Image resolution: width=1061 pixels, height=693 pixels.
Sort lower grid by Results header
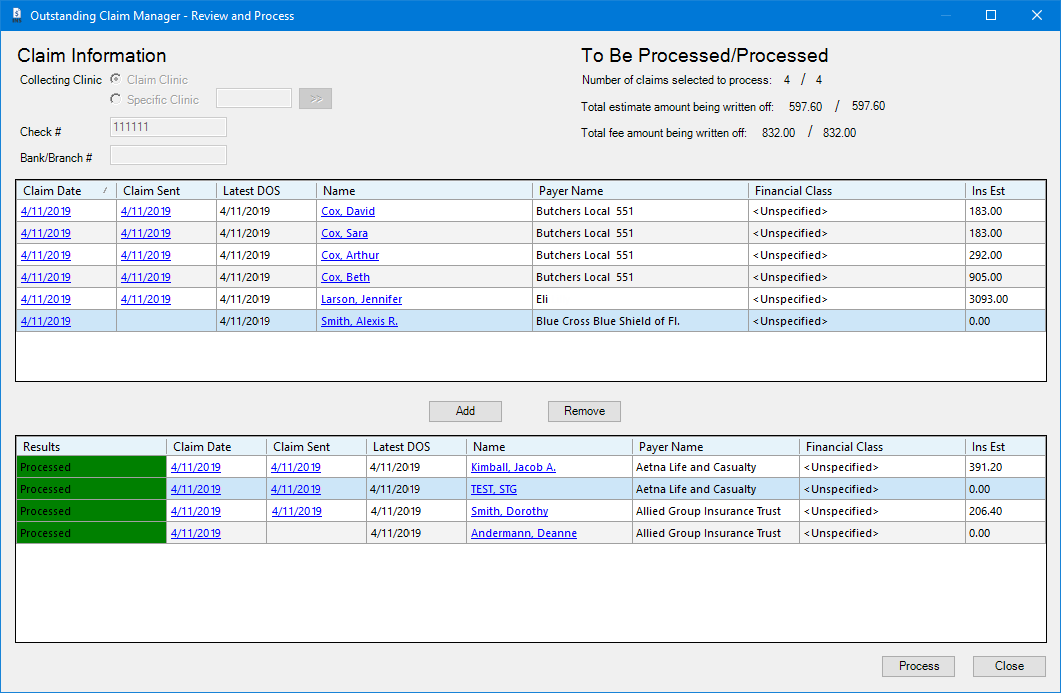click(91, 447)
